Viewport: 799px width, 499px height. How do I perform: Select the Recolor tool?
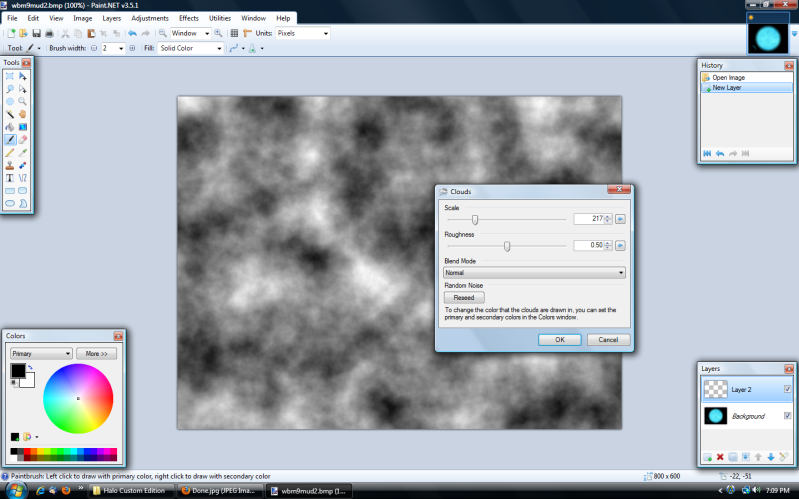point(22,165)
